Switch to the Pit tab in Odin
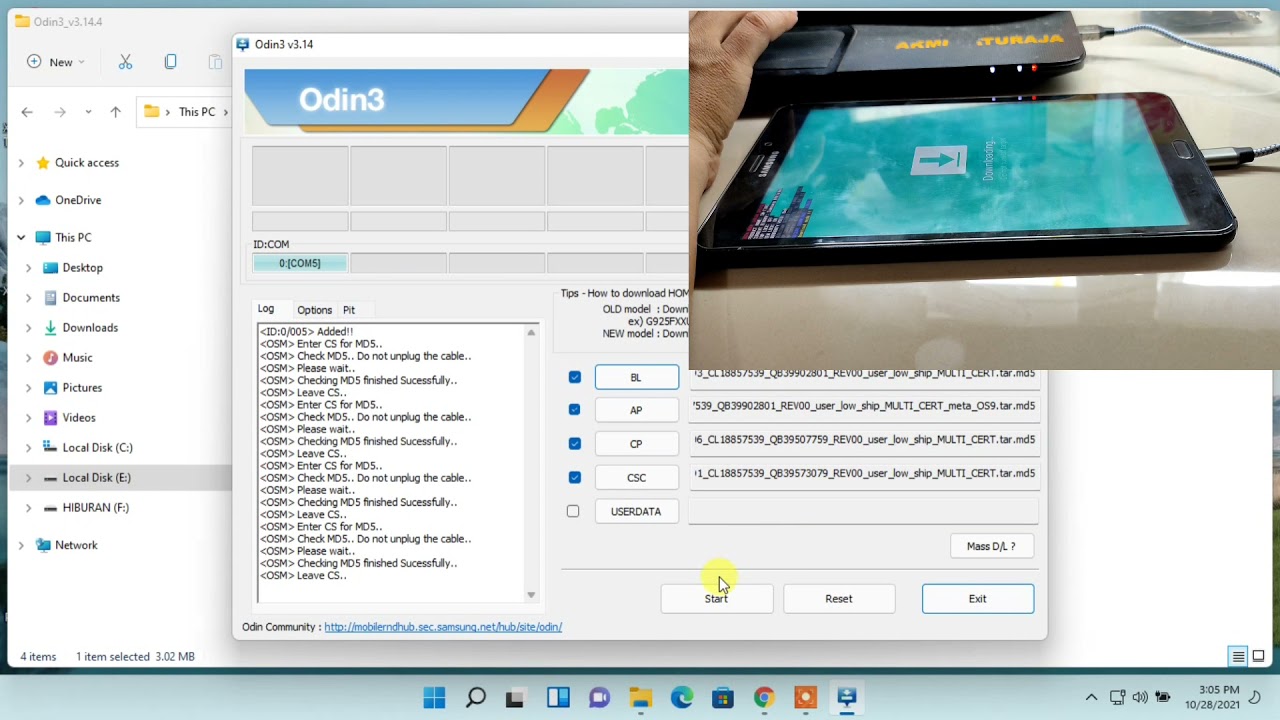Image resolution: width=1280 pixels, height=720 pixels. (349, 310)
